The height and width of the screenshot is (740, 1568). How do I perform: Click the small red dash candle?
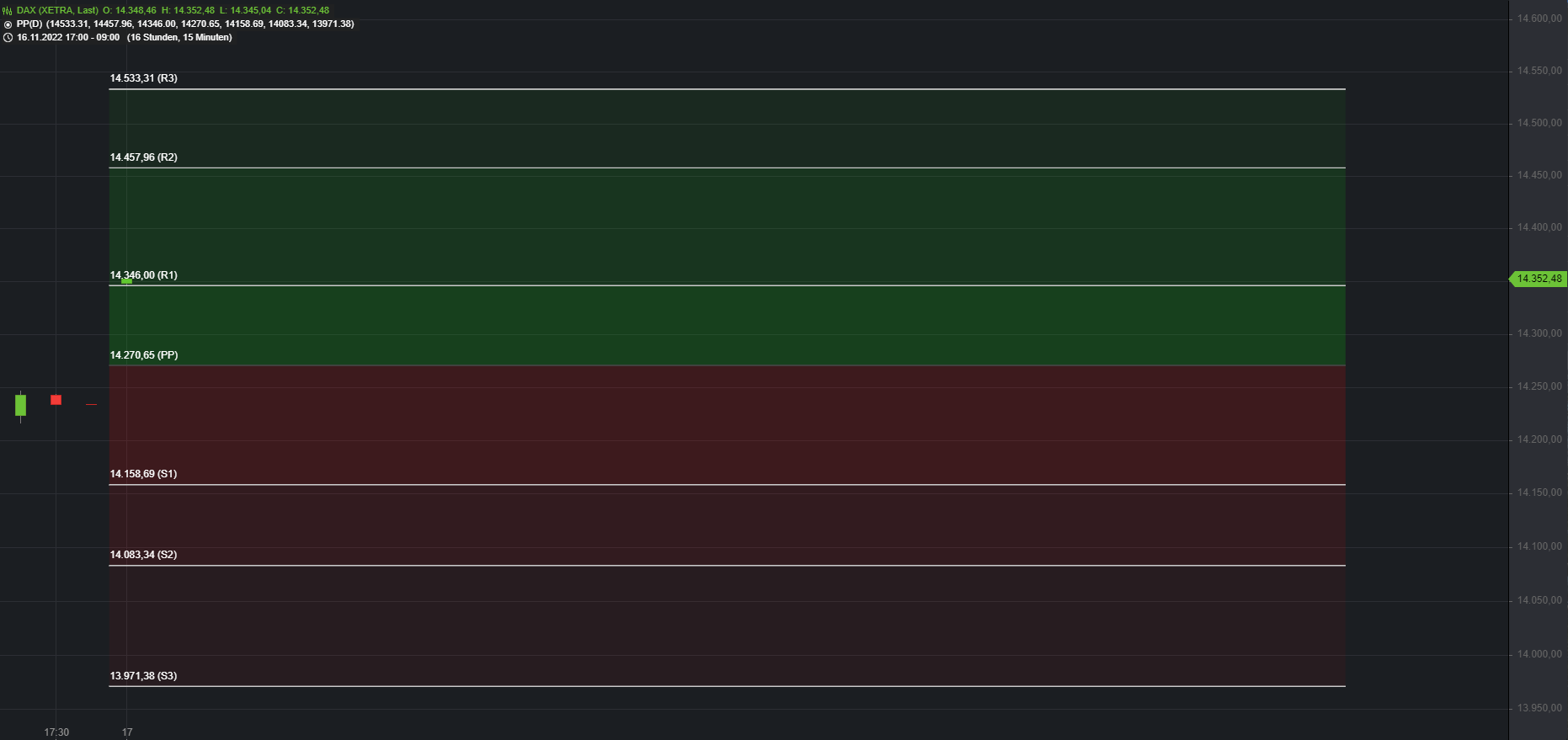click(91, 405)
